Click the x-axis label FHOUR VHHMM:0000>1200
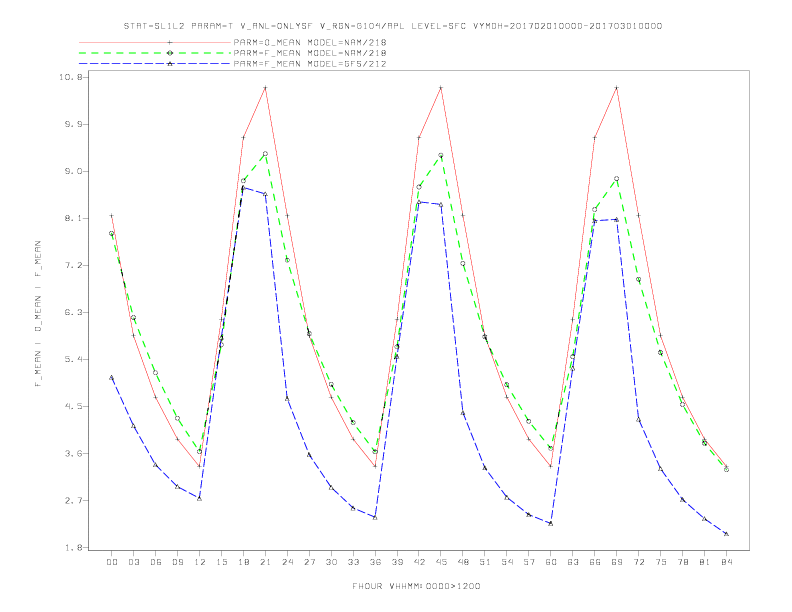Screen dimensions: 792x612 click(x=416, y=586)
